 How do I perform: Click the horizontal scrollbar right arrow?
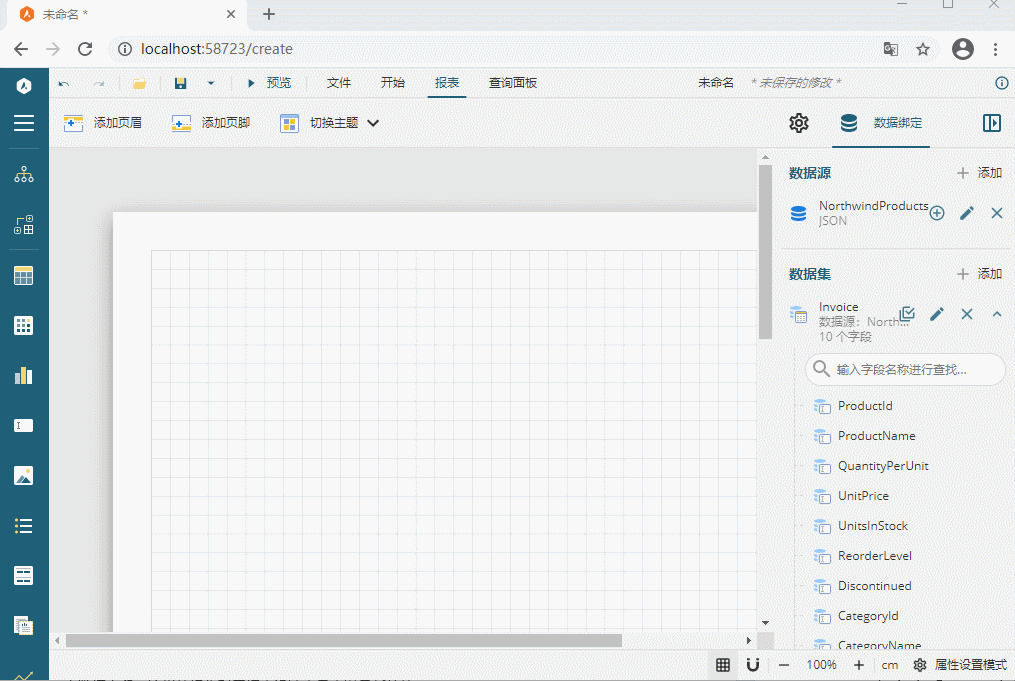pyautogui.click(x=748, y=640)
